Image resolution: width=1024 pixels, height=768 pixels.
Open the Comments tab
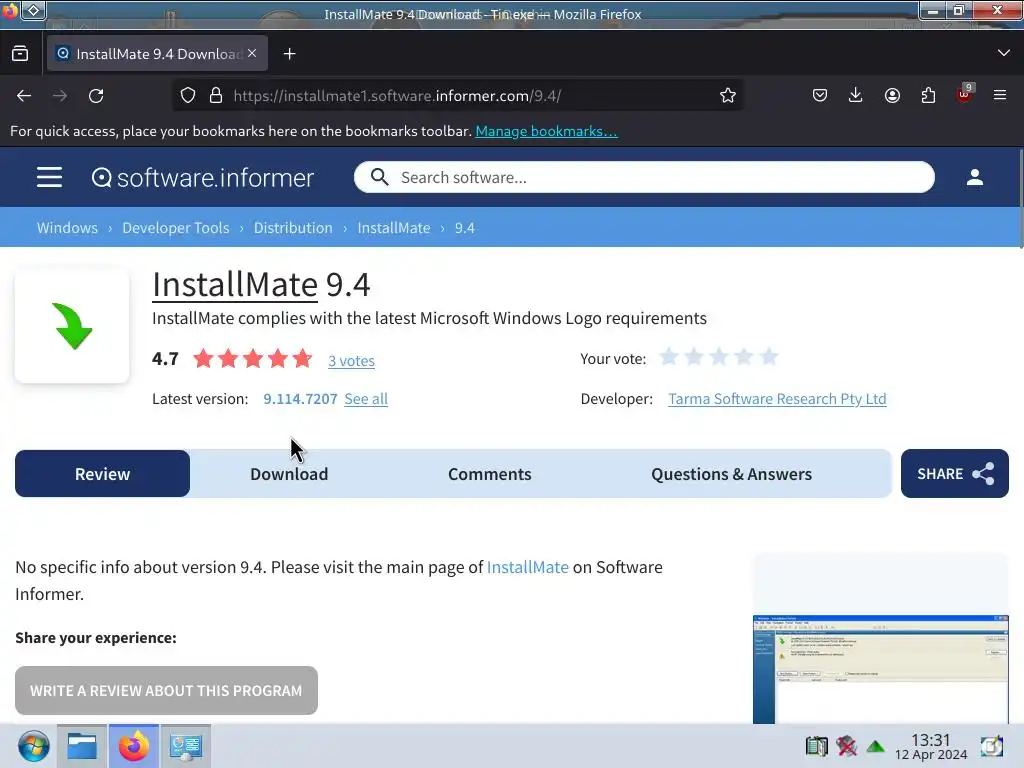point(490,473)
